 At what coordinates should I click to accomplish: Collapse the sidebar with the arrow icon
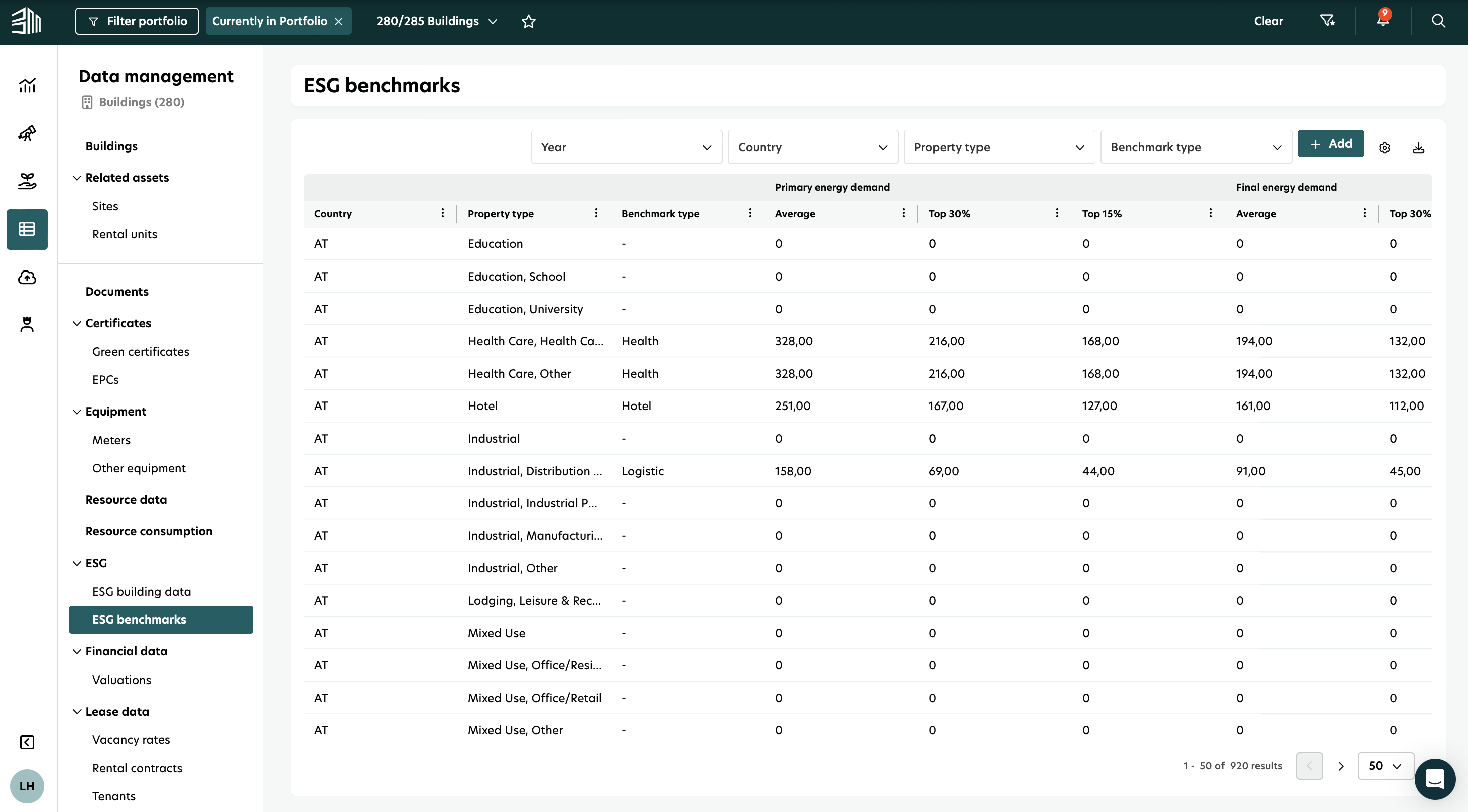click(x=27, y=742)
